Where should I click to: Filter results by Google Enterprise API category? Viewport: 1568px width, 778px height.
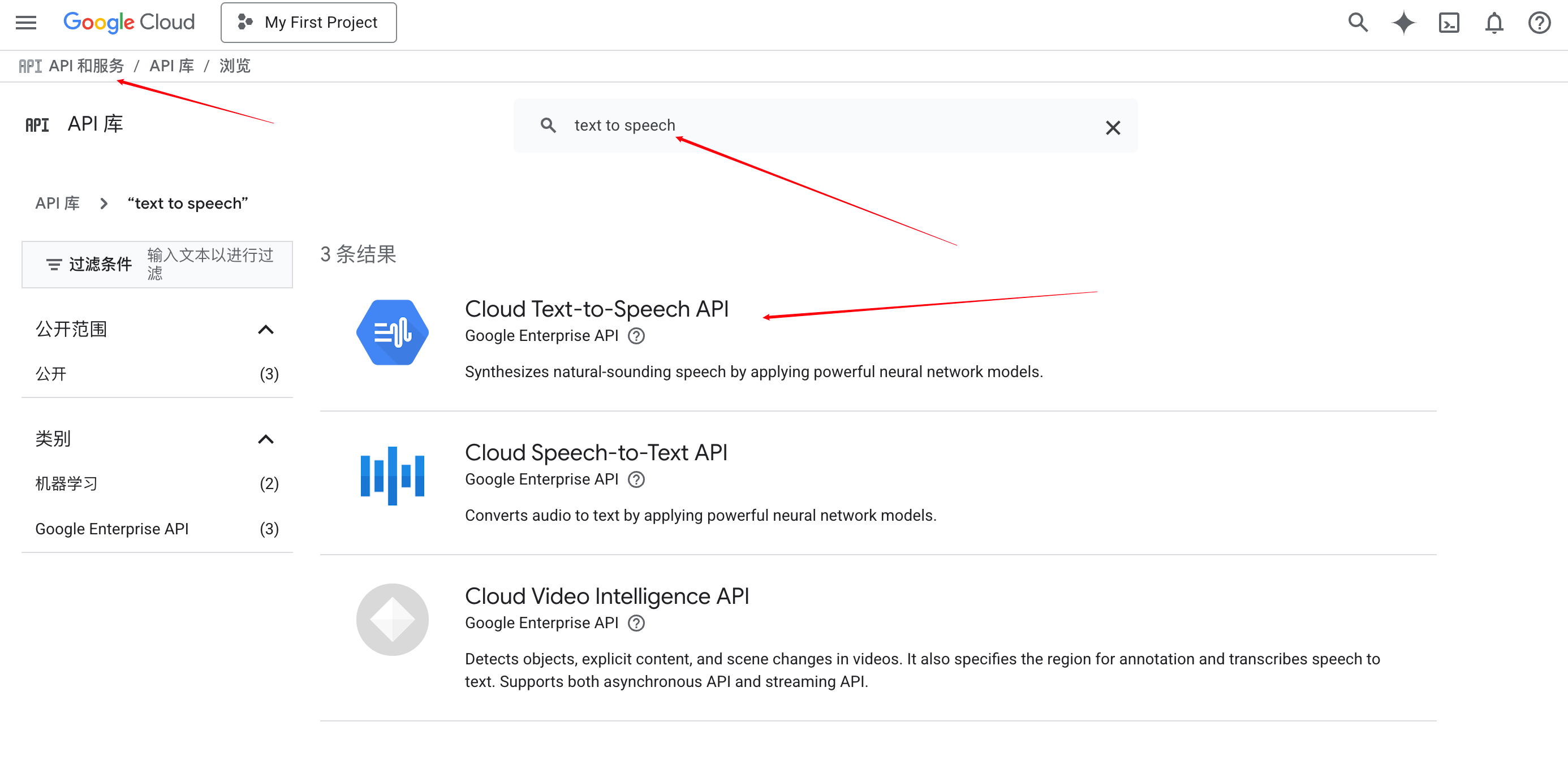point(112,529)
